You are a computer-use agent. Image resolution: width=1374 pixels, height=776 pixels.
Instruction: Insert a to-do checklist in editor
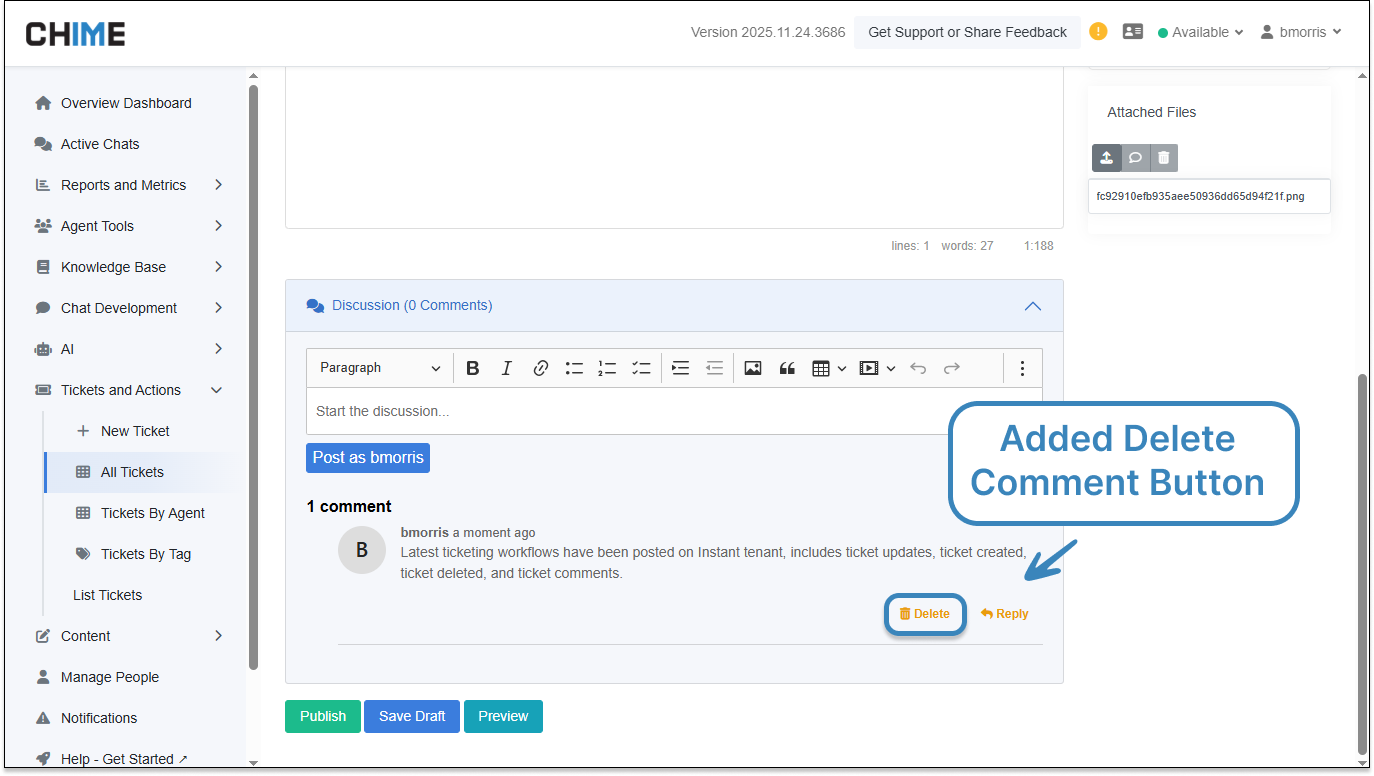pyautogui.click(x=641, y=368)
